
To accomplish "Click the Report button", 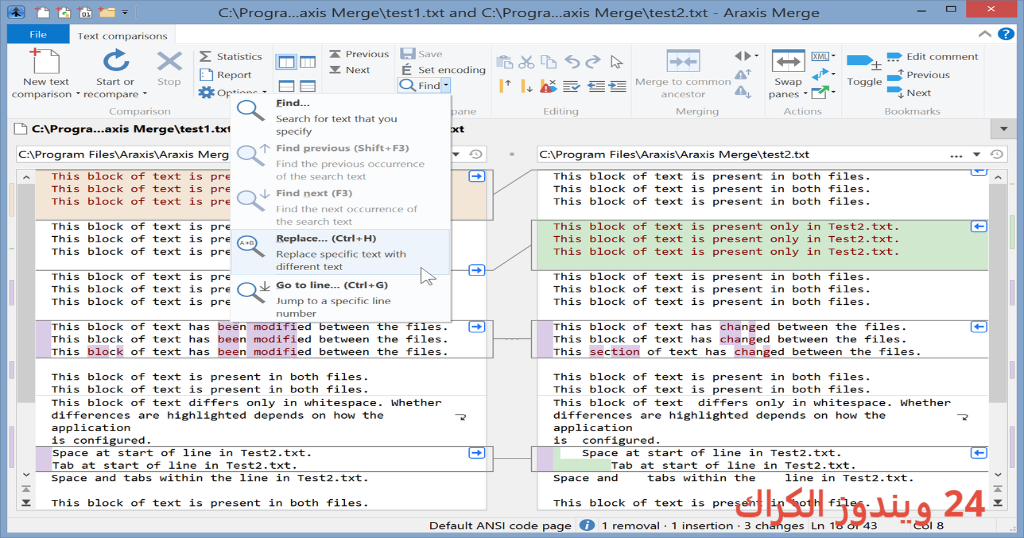I will pyautogui.click(x=225, y=74).
